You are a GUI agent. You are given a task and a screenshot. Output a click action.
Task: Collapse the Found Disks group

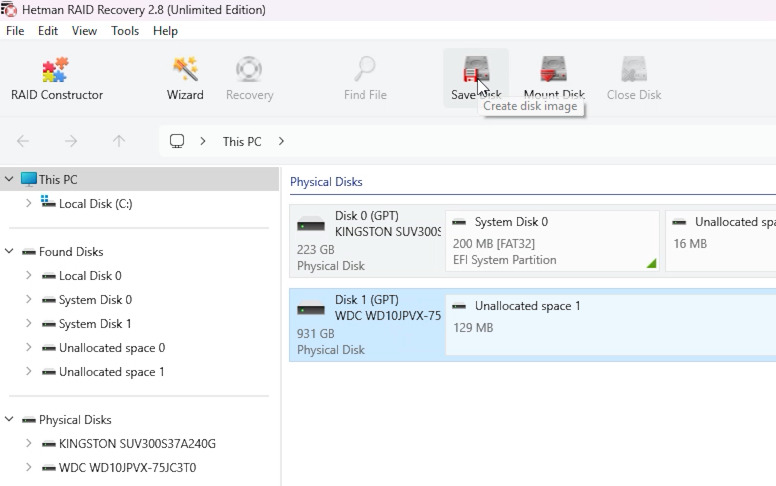click(9, 251)
